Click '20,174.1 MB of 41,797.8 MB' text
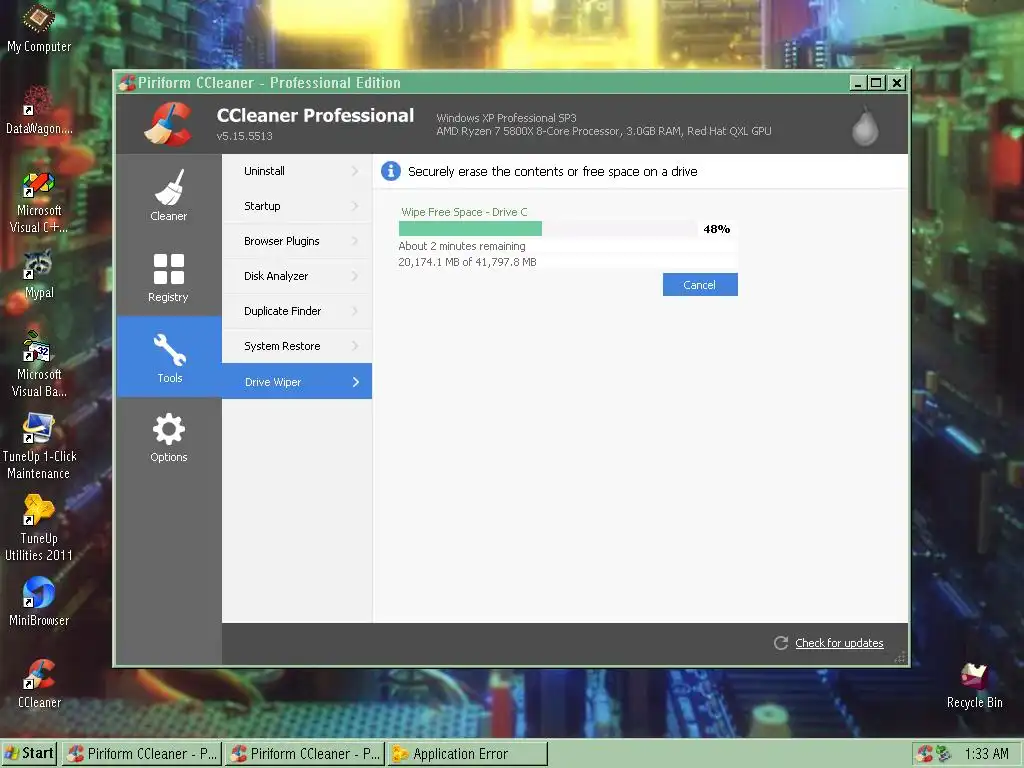 [x=467, y=262]
